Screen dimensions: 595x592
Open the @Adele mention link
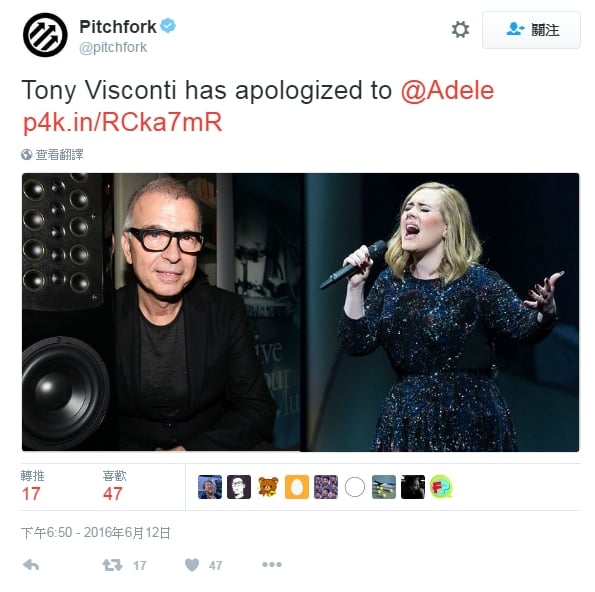(x=447, y=90)
